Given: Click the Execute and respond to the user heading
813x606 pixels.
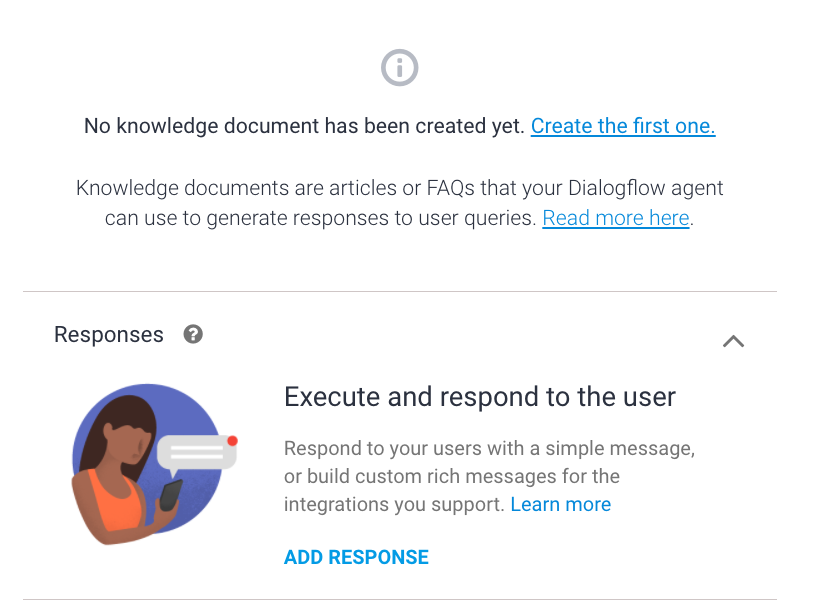Looking at the screenshot, I should pos(479,397).
